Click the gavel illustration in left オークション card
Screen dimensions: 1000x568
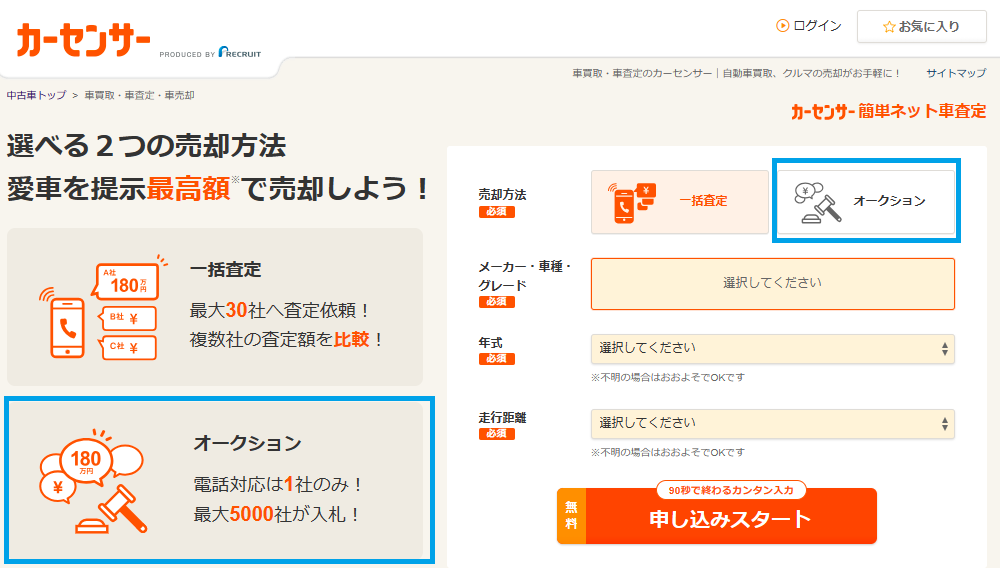coord(112,509)
